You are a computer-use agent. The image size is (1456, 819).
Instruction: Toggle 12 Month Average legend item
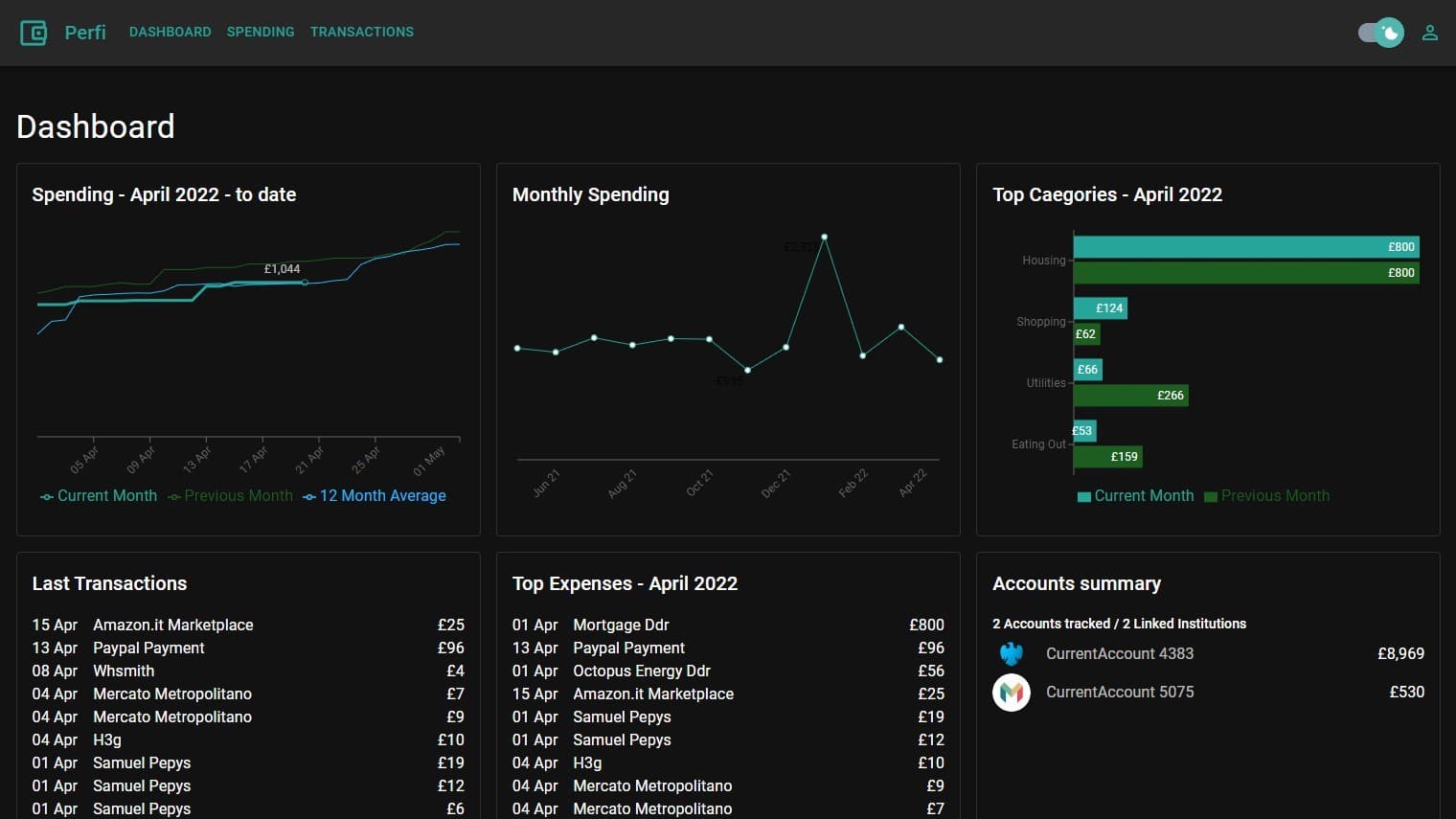coord(375,496)
